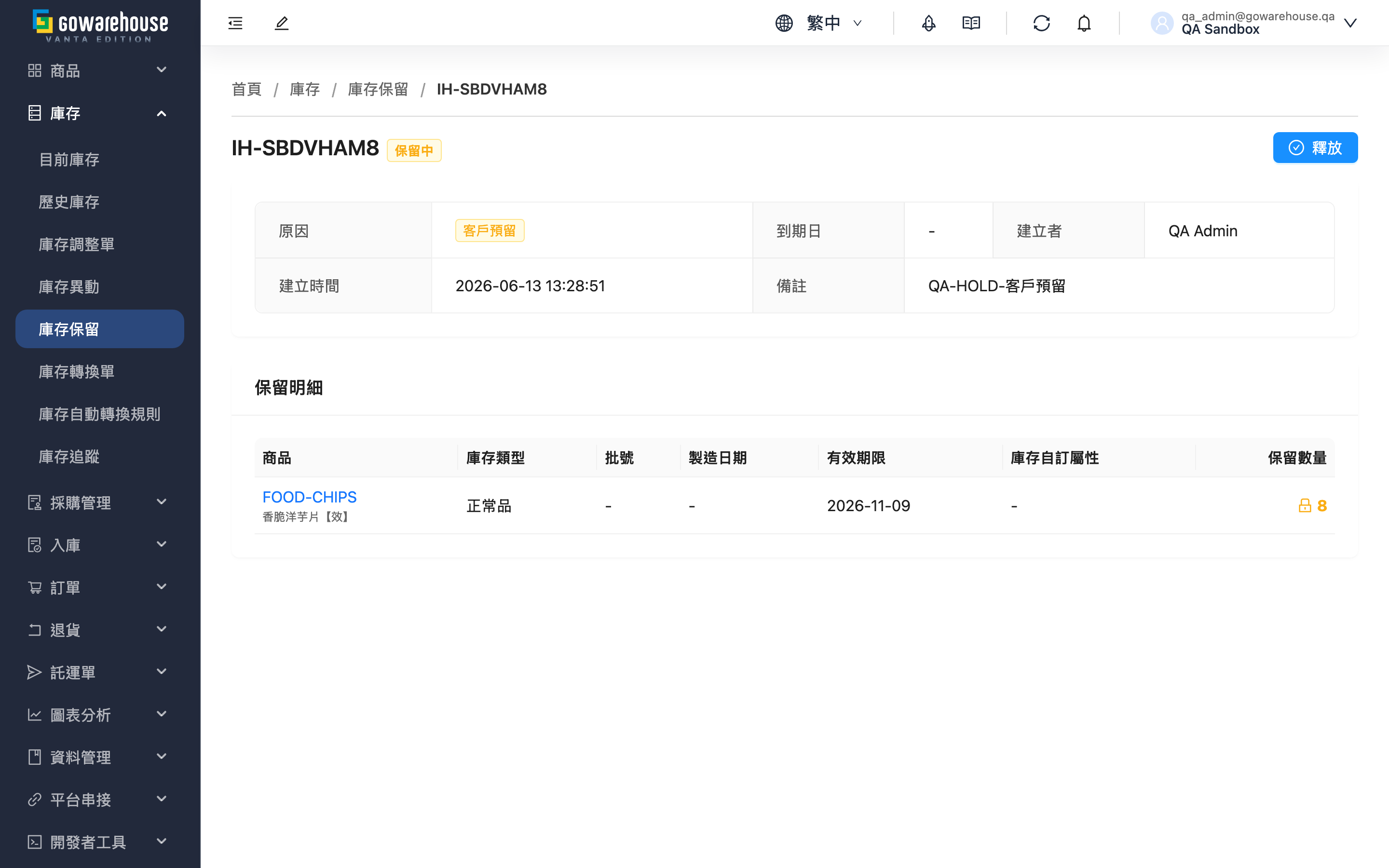Open the rocket announcements icon
Viewport: 1389px width, 868px height.
(929, 23)
